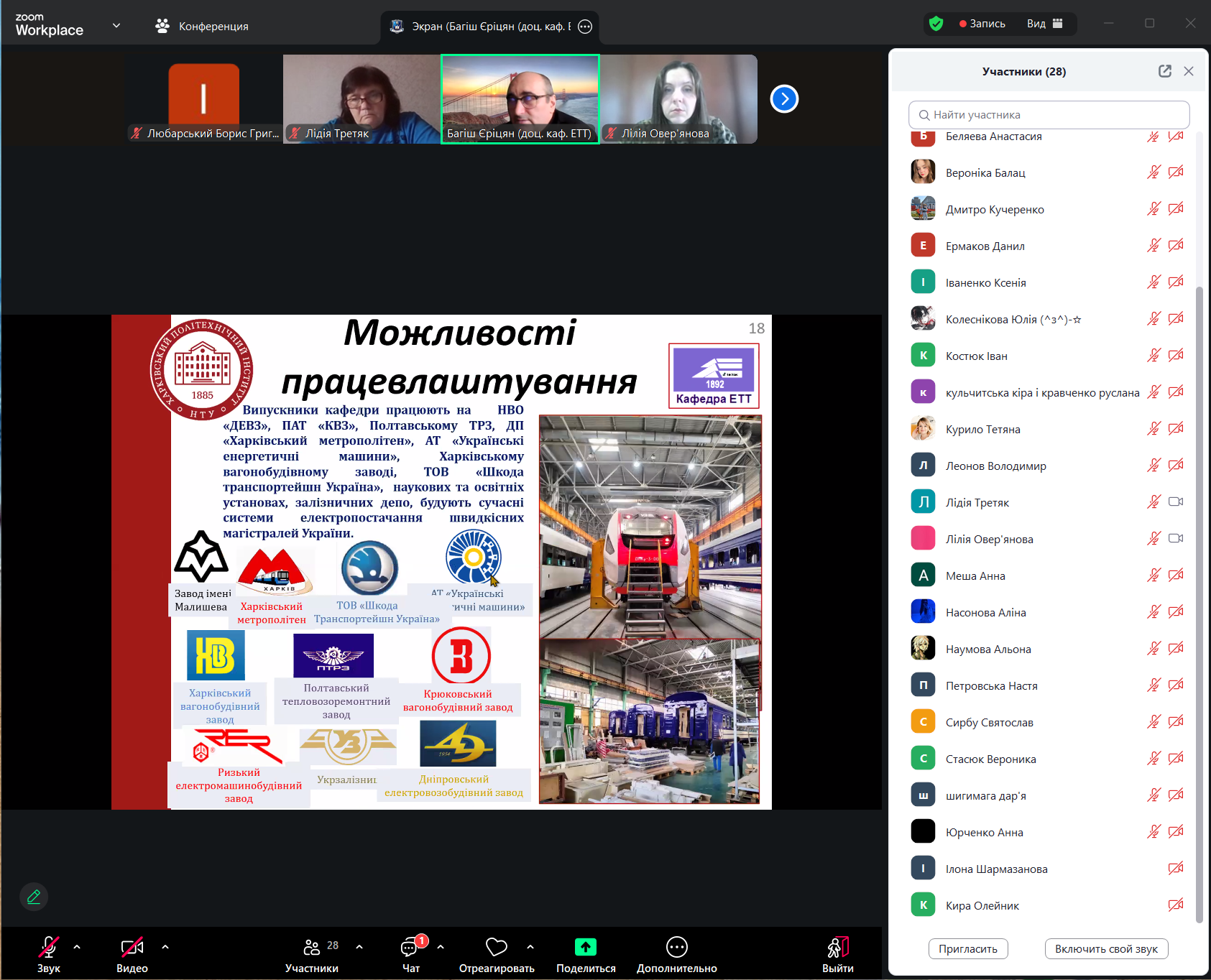Click muted mic icon for Костюк Іван

pos(1154,356)
